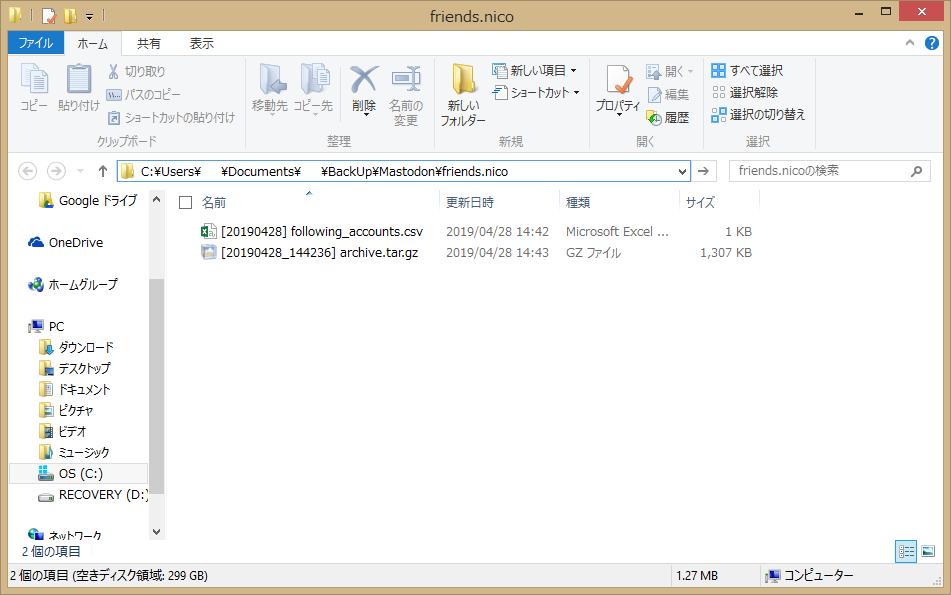The height and width of the screenshot is (595, 951).
Task: Open the ドキュメント folder in the sidebar
Action: point(74,389)
